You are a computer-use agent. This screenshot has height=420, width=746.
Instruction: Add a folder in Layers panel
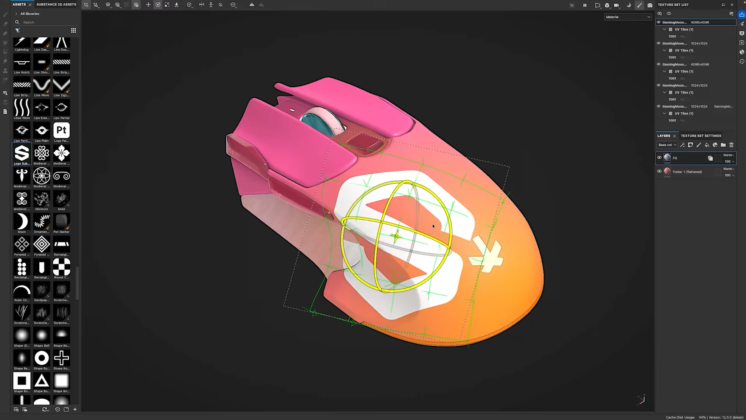[x=723, y=145]
